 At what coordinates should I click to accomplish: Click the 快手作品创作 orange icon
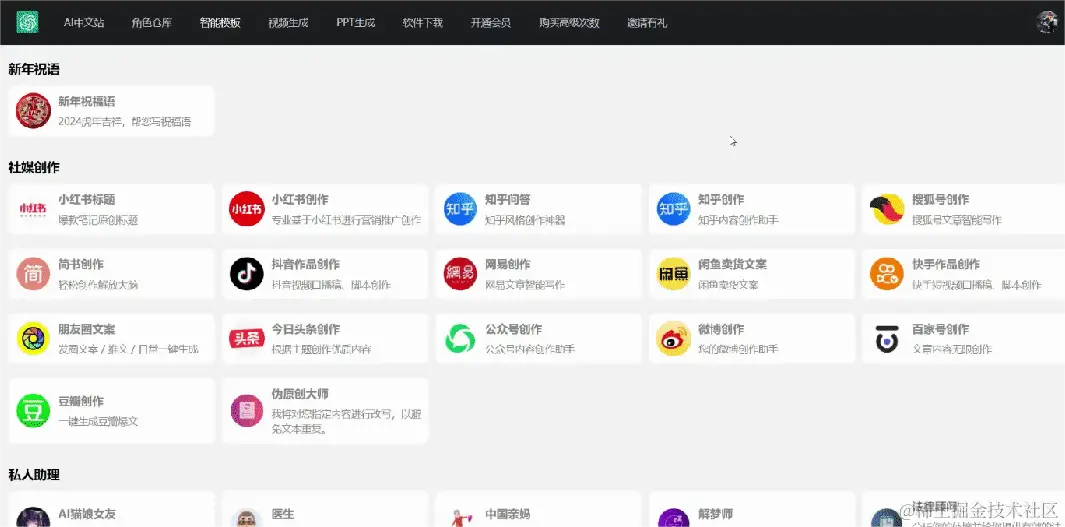coord(887,274)
